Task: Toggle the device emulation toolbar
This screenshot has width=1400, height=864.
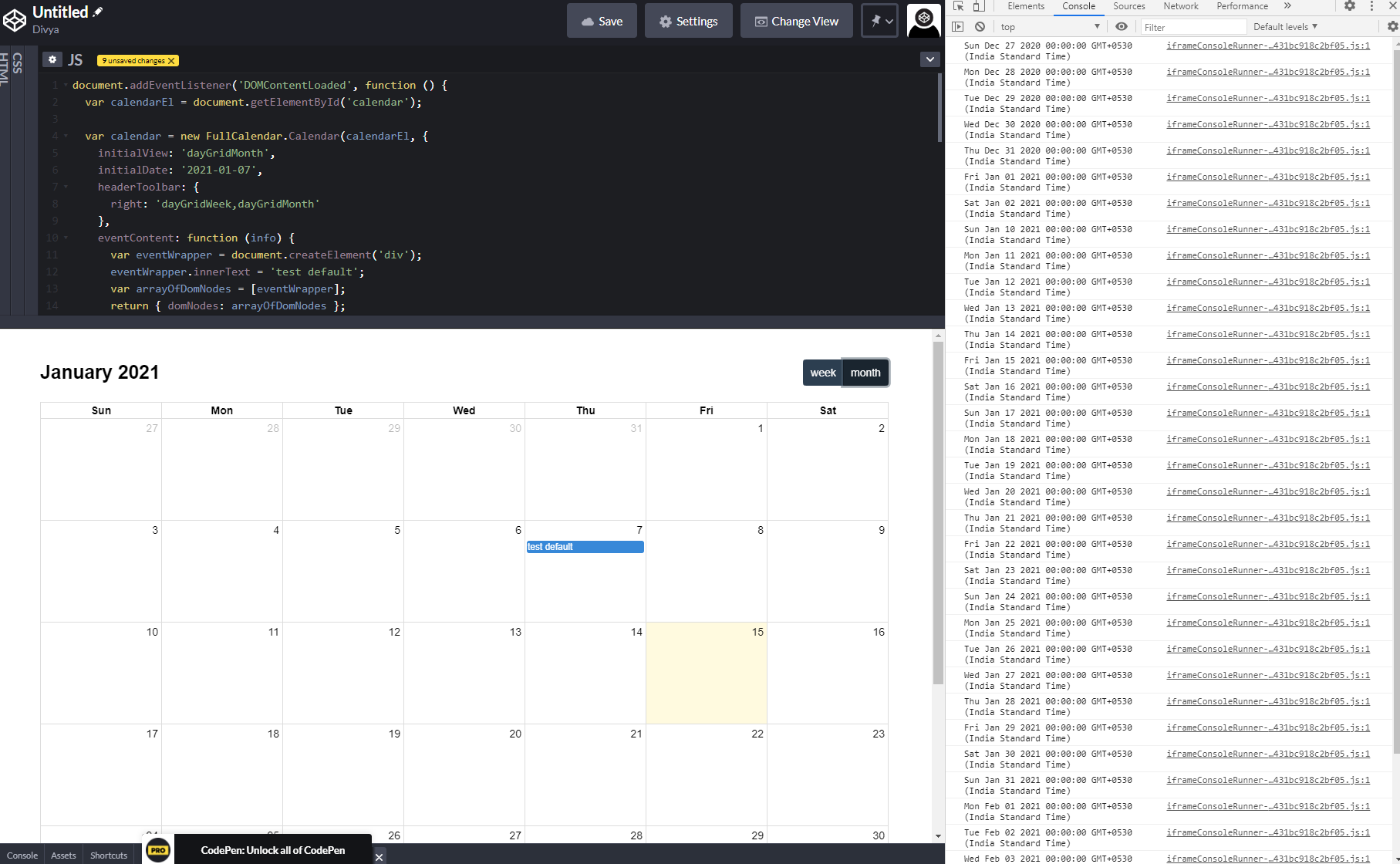Action: point(977,6)
